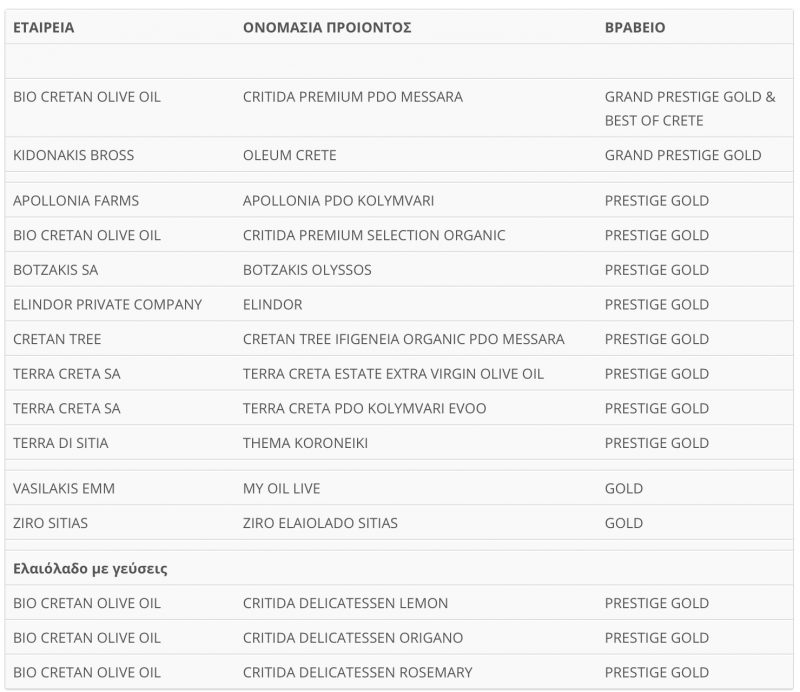The height and width of the screenshot is (692, 800).
Task: Click the APOLLONIA PDO KOLYMVARI product
Action: pyautogui.click(x=338, y=200)
